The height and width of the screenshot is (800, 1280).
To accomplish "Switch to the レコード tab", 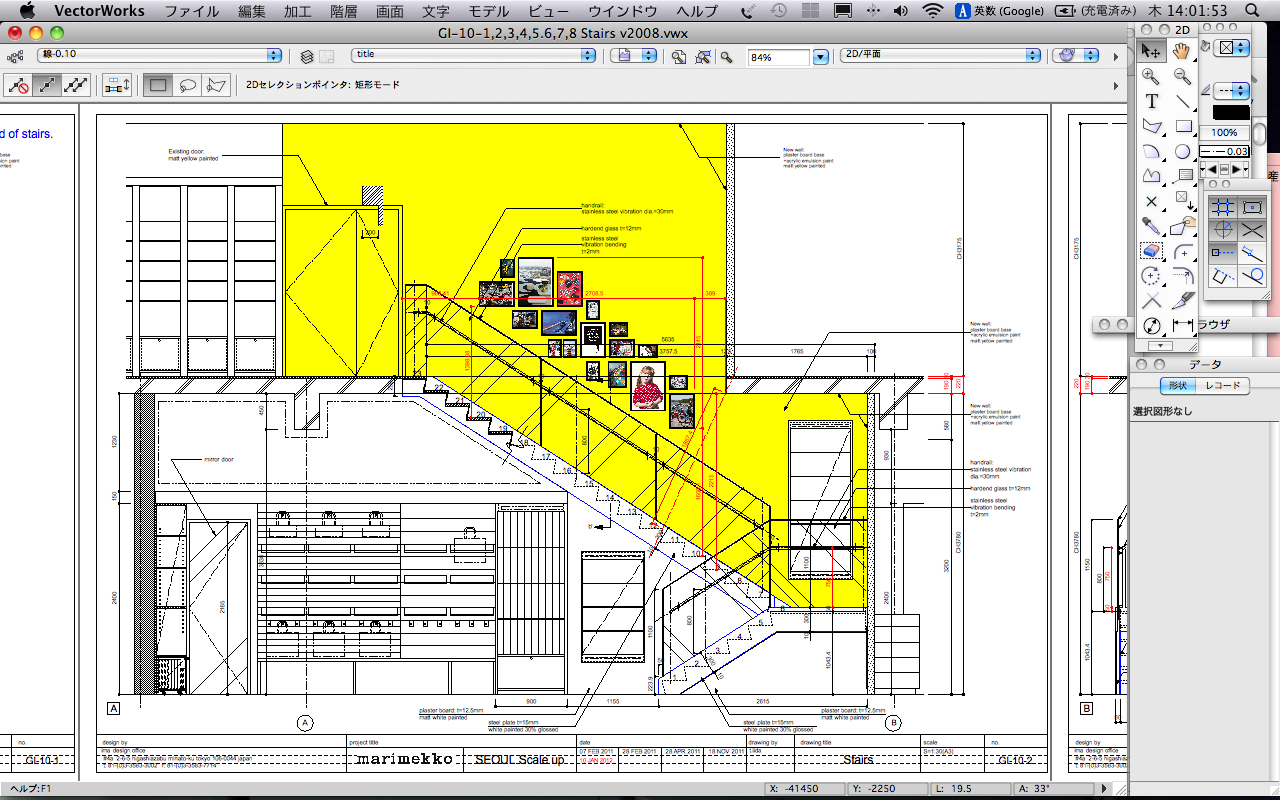I will coord(1222,386).
